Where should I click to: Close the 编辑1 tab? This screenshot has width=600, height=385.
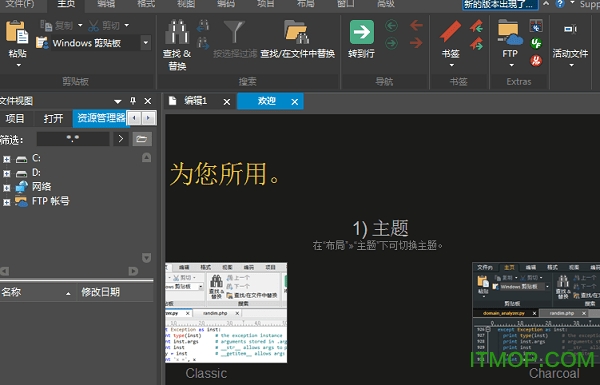point(227,102)
